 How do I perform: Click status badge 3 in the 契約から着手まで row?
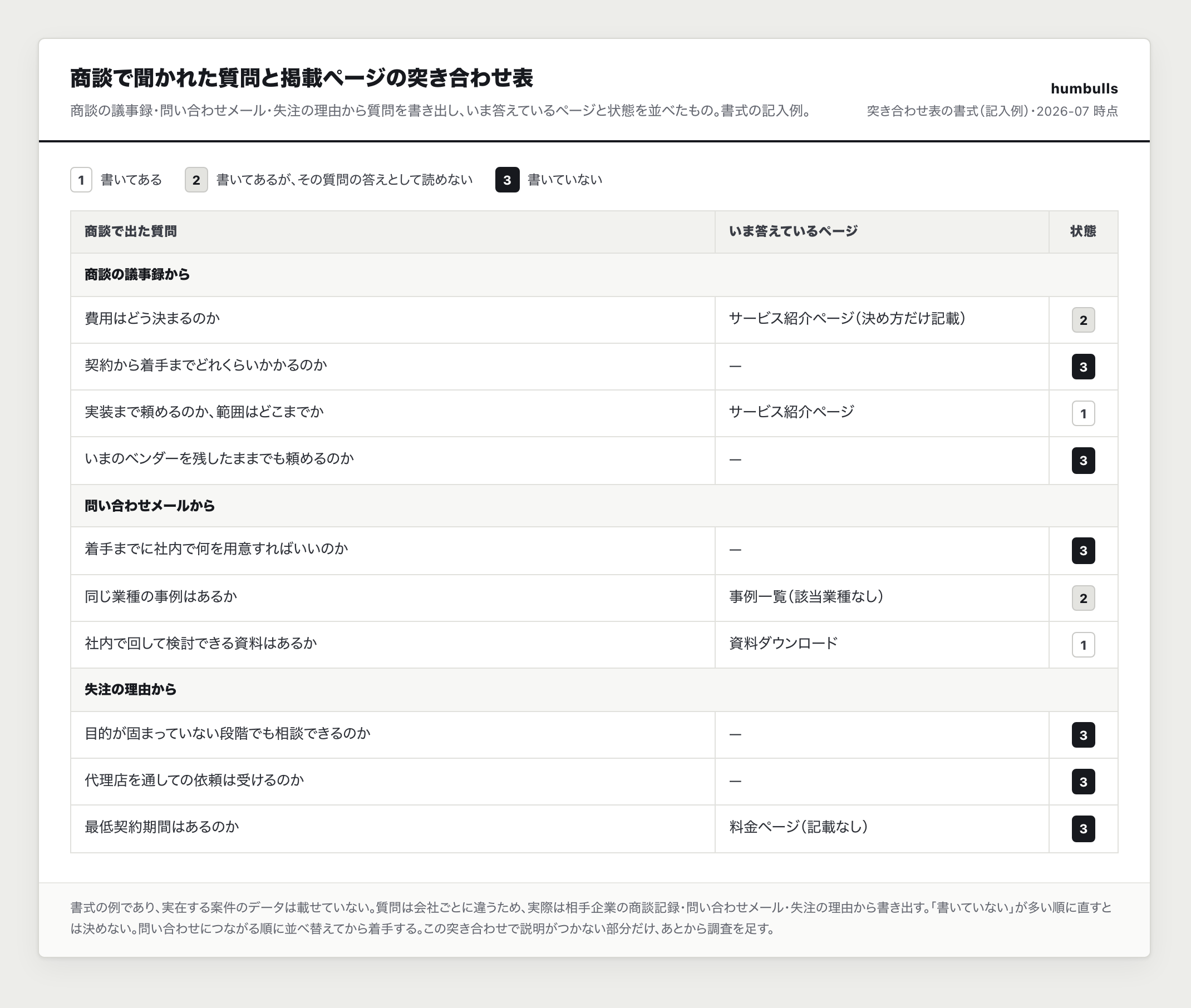point(1083,367)
